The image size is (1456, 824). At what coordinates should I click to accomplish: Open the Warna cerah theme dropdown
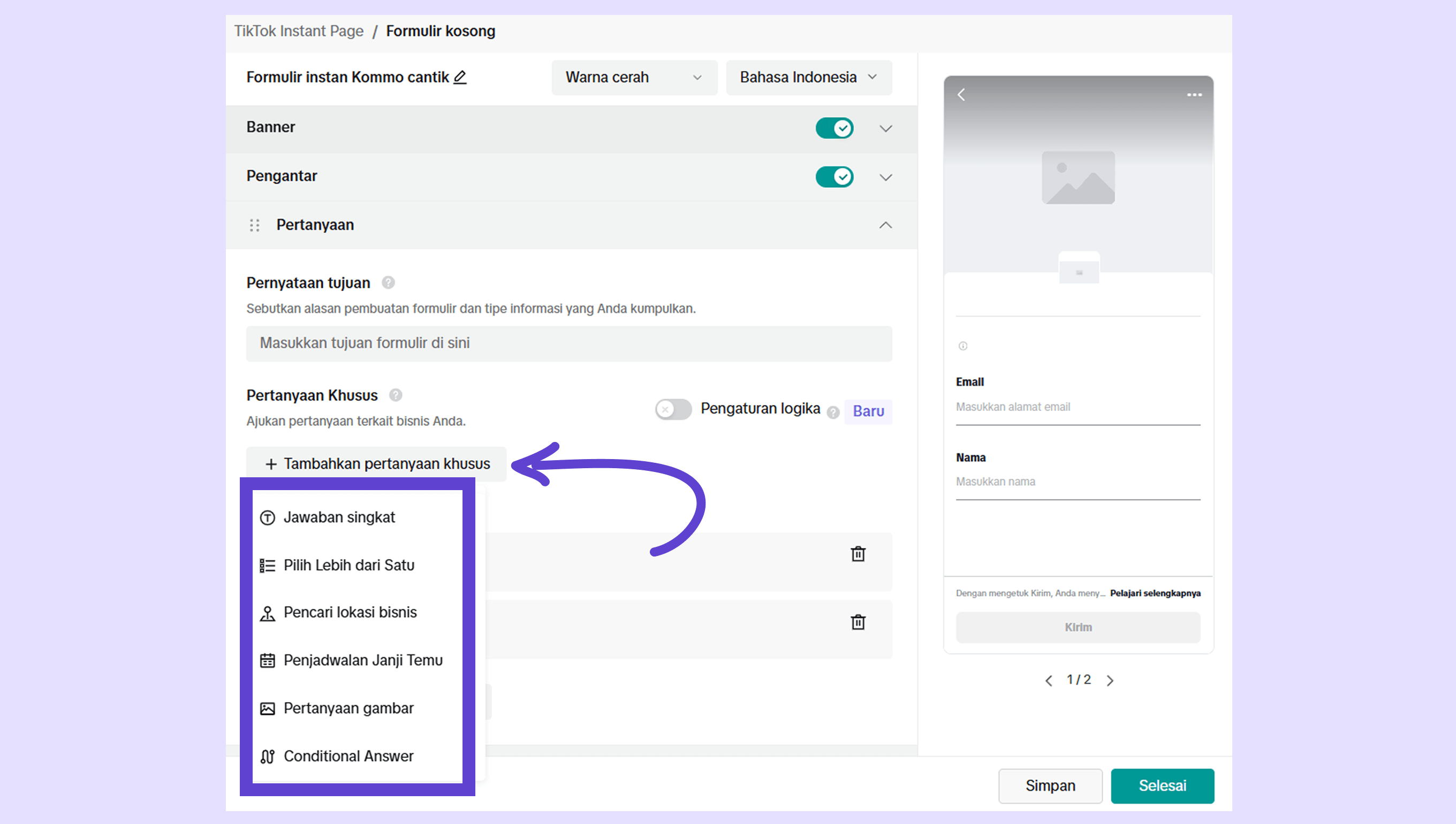pos(634,78)
